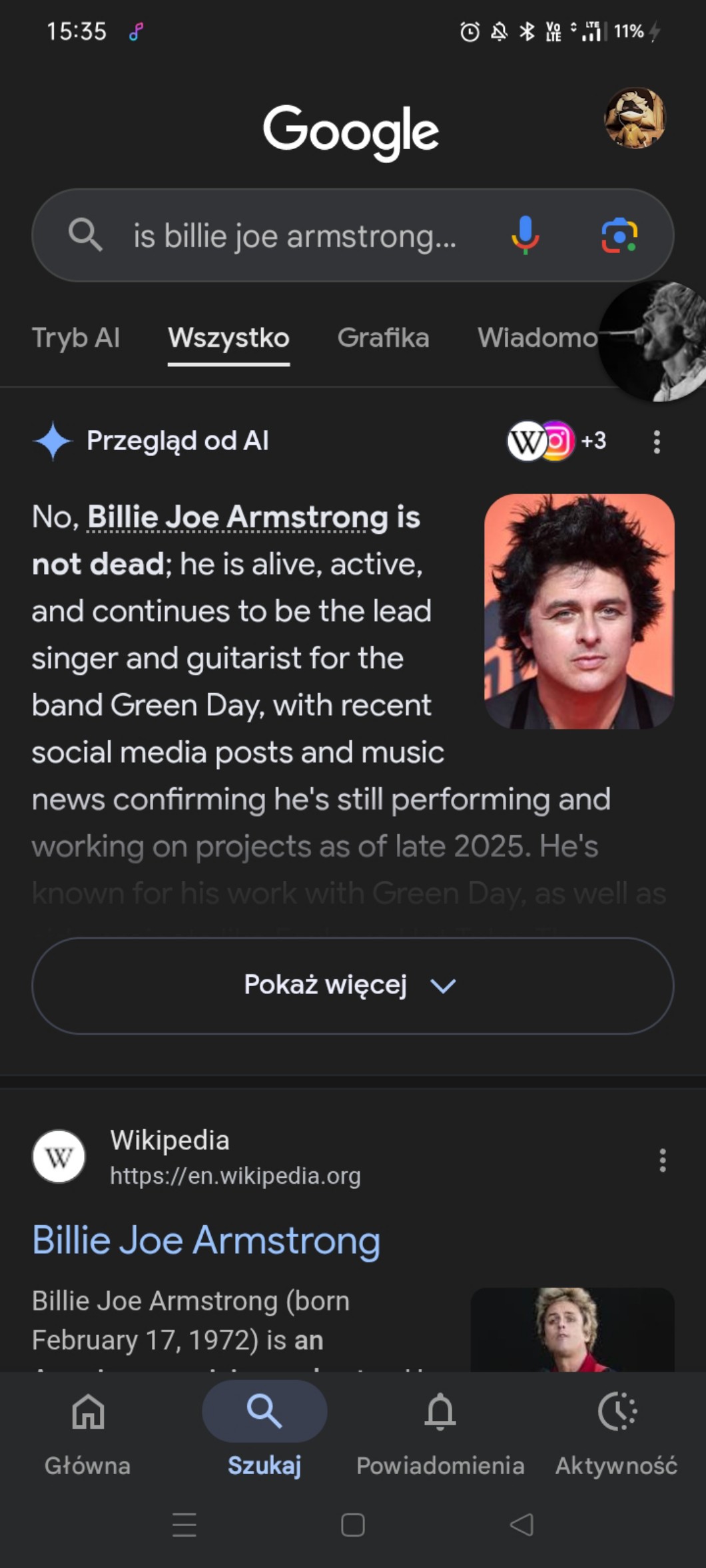Tap the AI overview source icons (+3)
This screenshot has height=1568, width=706.
[557, 441]
